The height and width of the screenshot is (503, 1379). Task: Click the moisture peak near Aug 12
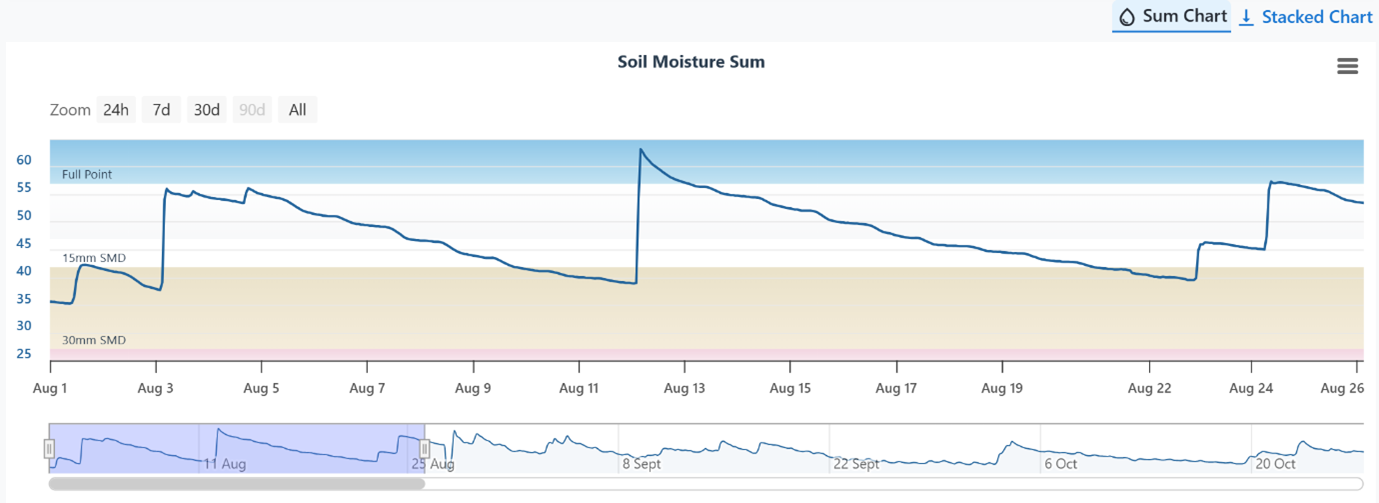pyautogui.click(x=640, y=150)
